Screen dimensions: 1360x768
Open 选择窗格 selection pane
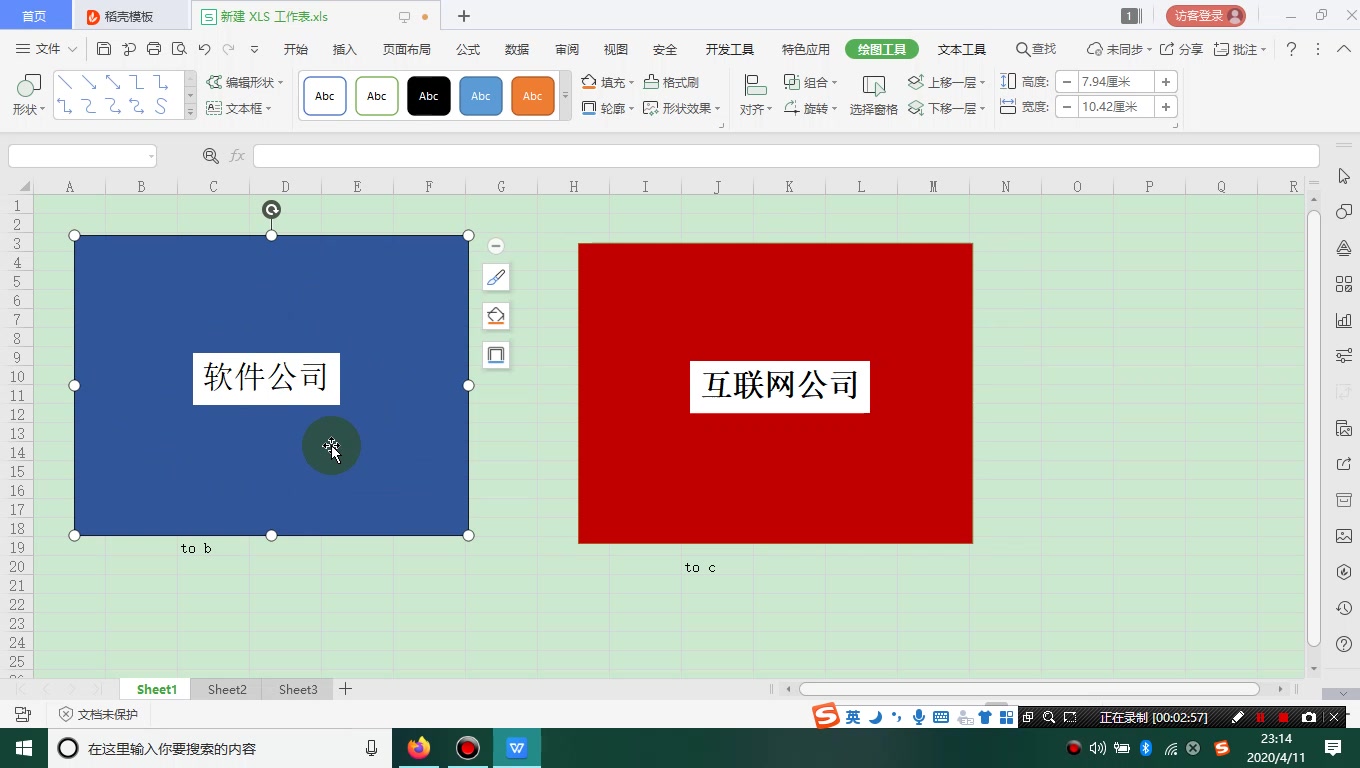[x=873, y=96]
